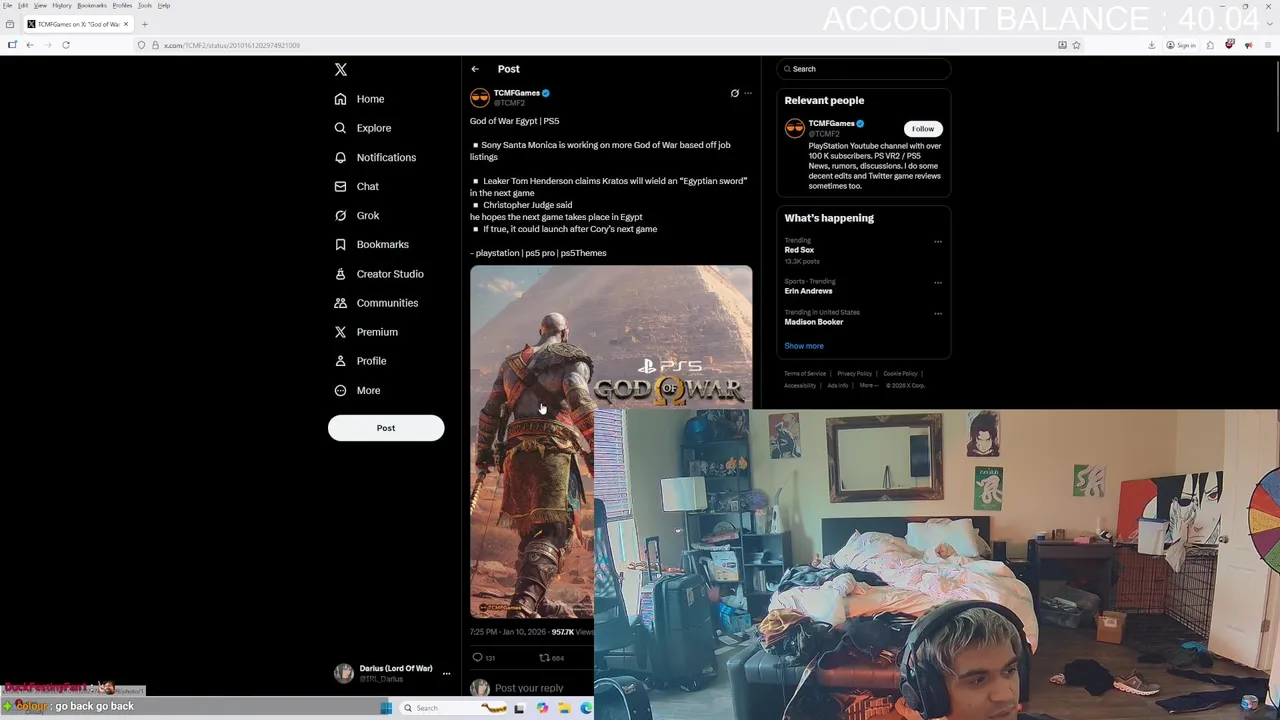
Task: Click the reply comment icon
Action: click(x=478, y=658)
